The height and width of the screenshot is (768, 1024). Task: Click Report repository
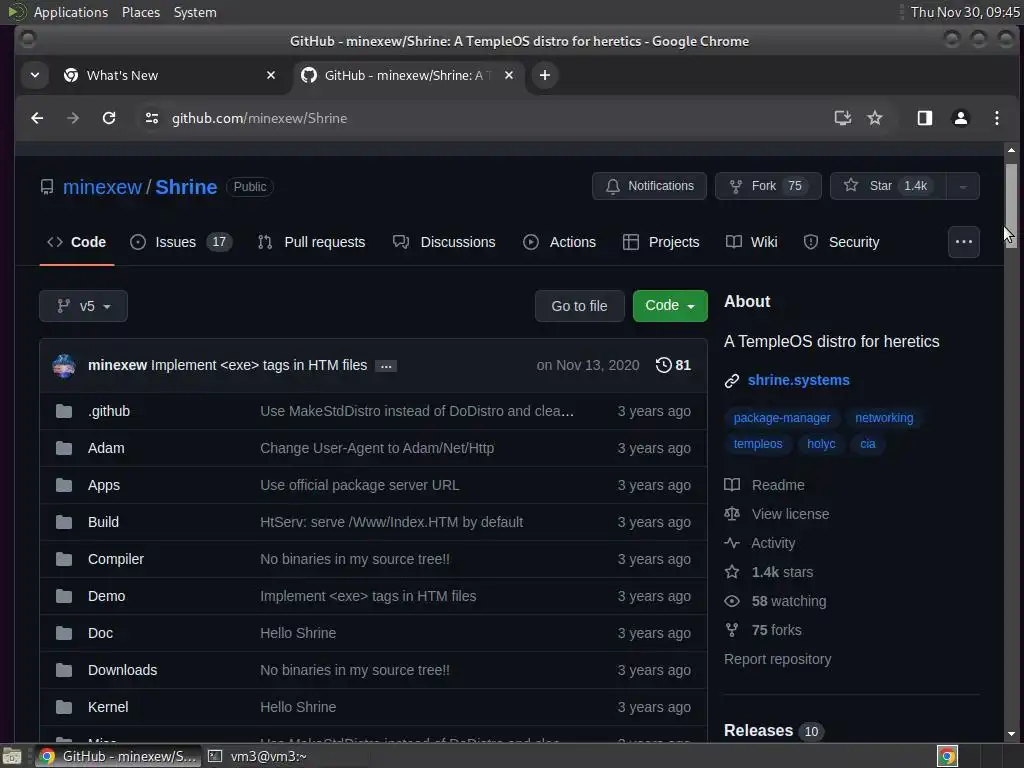coord(778,660)
